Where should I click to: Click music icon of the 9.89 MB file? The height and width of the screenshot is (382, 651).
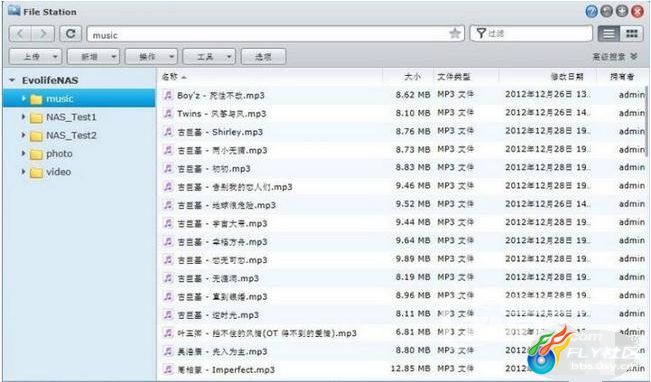tap(168, 260)
